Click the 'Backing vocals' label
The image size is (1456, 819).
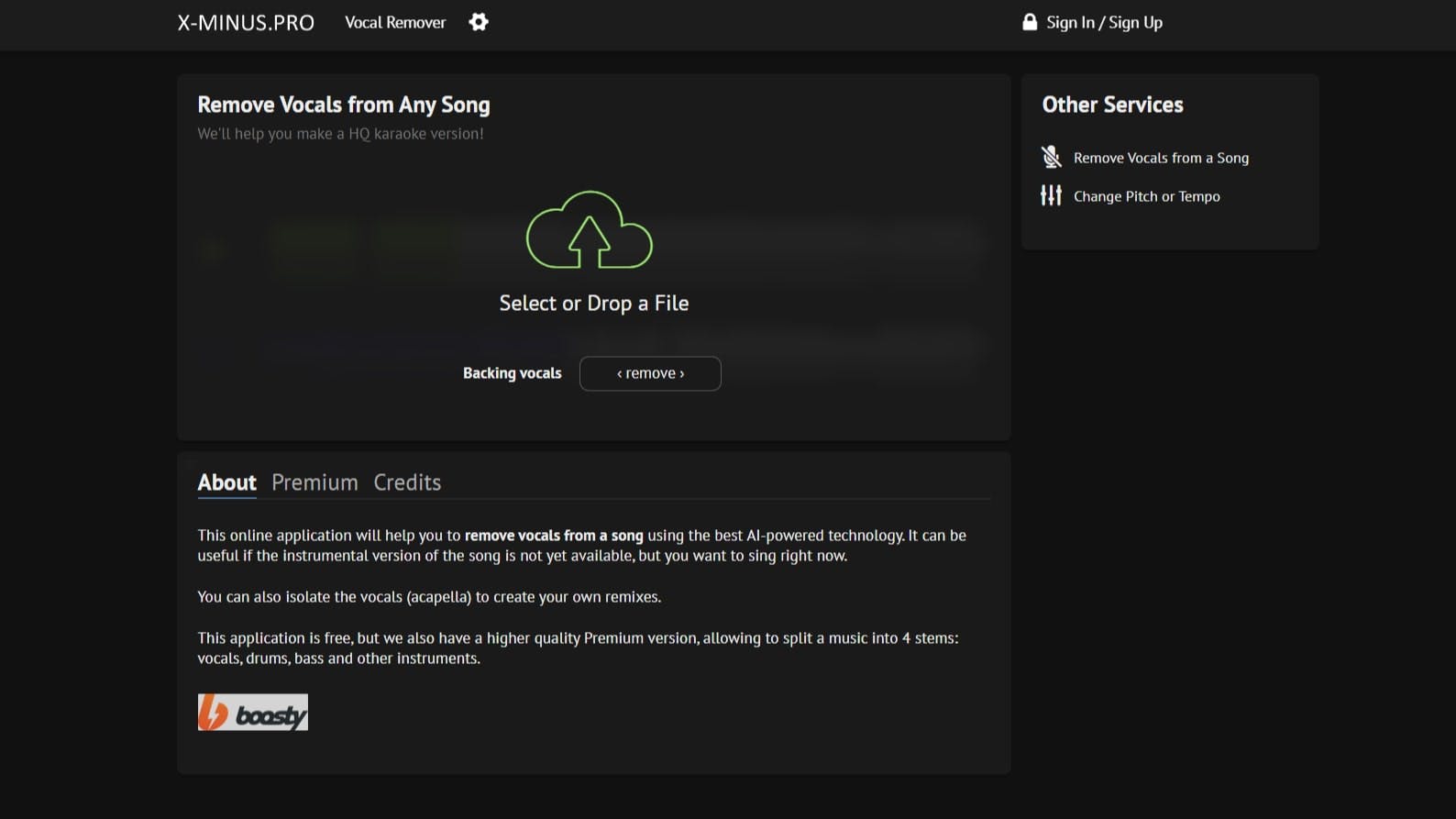512,373
